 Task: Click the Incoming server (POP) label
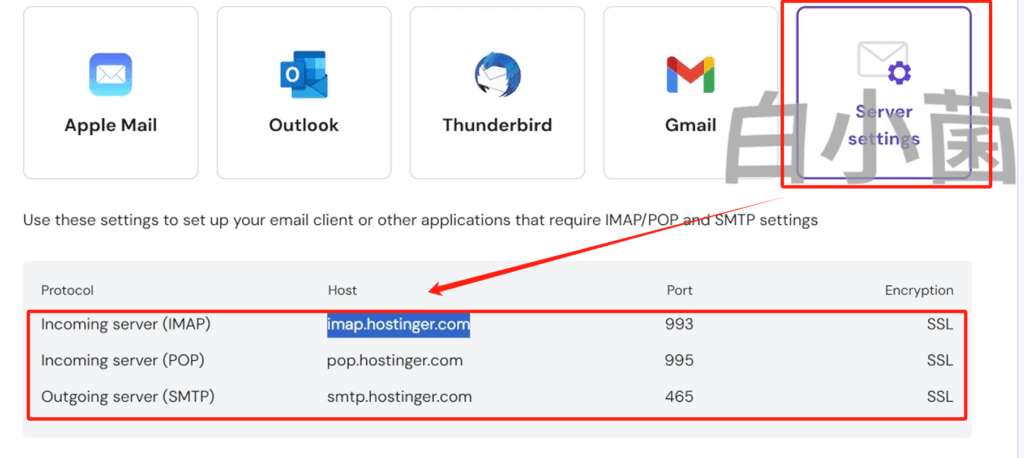coord(122,361)
